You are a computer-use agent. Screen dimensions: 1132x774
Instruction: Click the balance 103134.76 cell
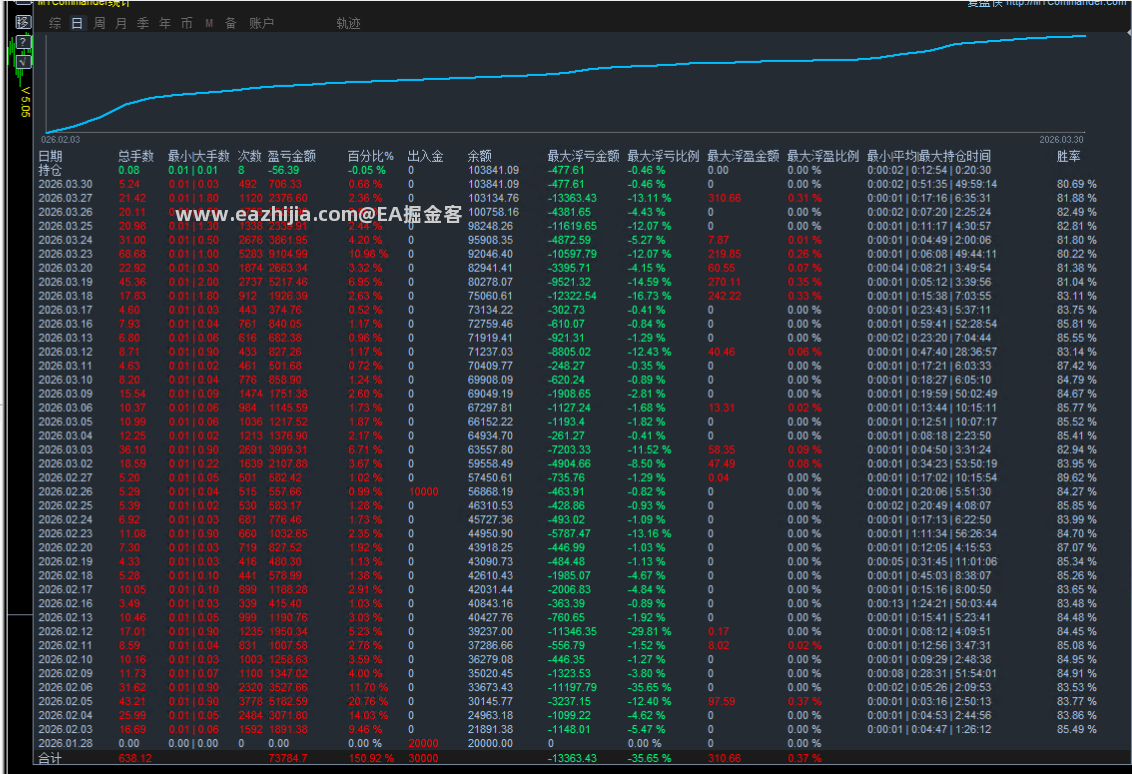pyautogui.click(x=494, y=198)
